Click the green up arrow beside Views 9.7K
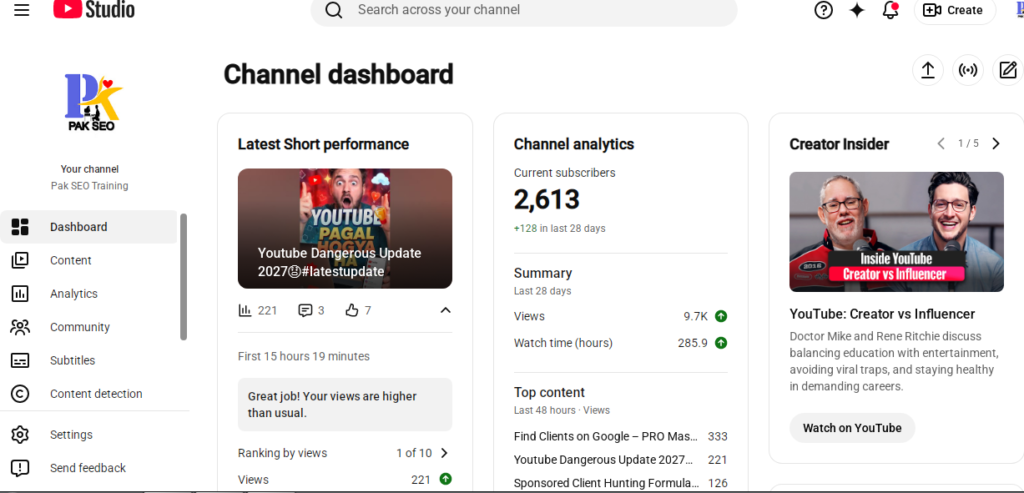Viewport: 1024px width, 493px height. point(721,316)
